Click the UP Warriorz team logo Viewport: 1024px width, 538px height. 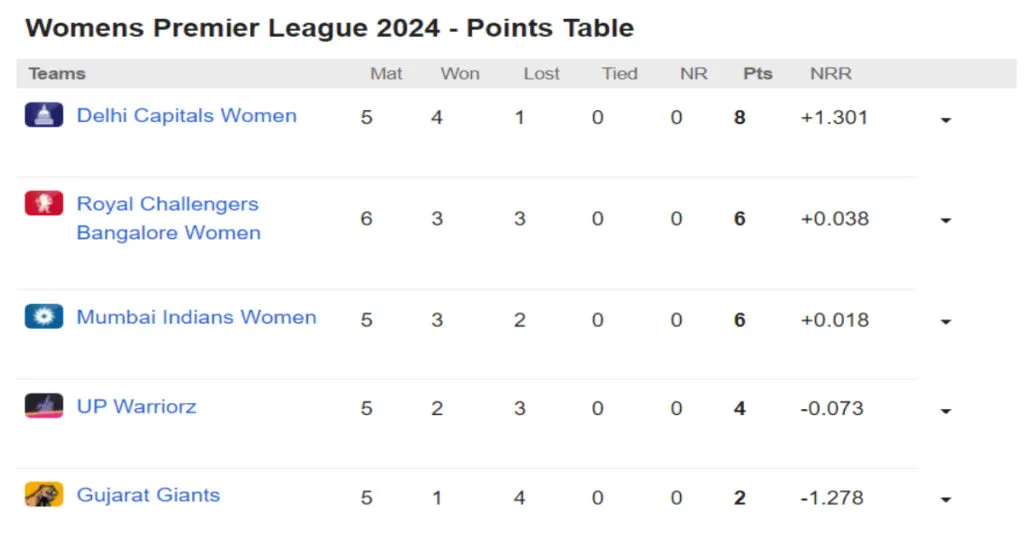click(44, 405)
